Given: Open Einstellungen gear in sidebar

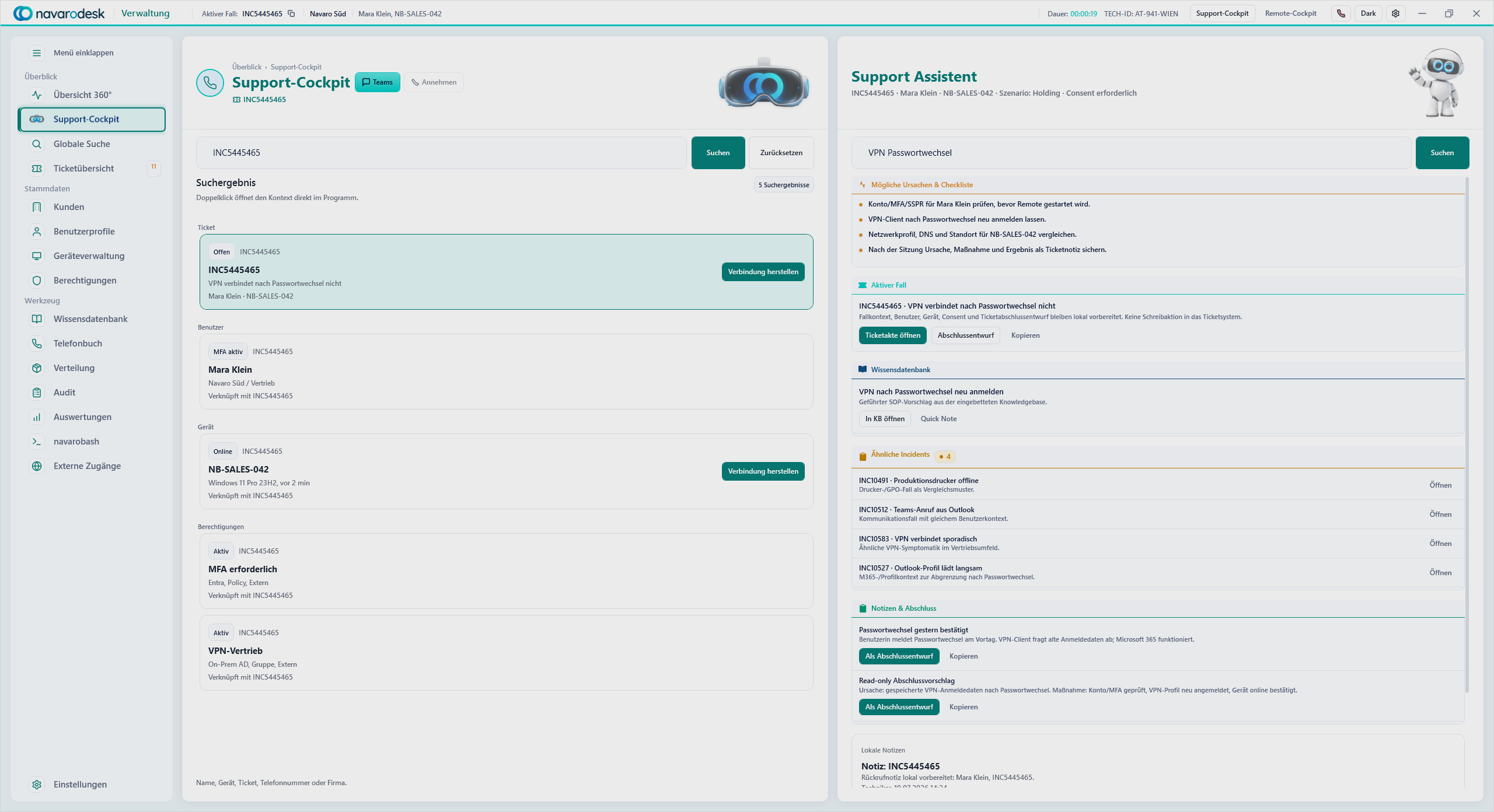Looking at the screenshot, I should (37, 784).
